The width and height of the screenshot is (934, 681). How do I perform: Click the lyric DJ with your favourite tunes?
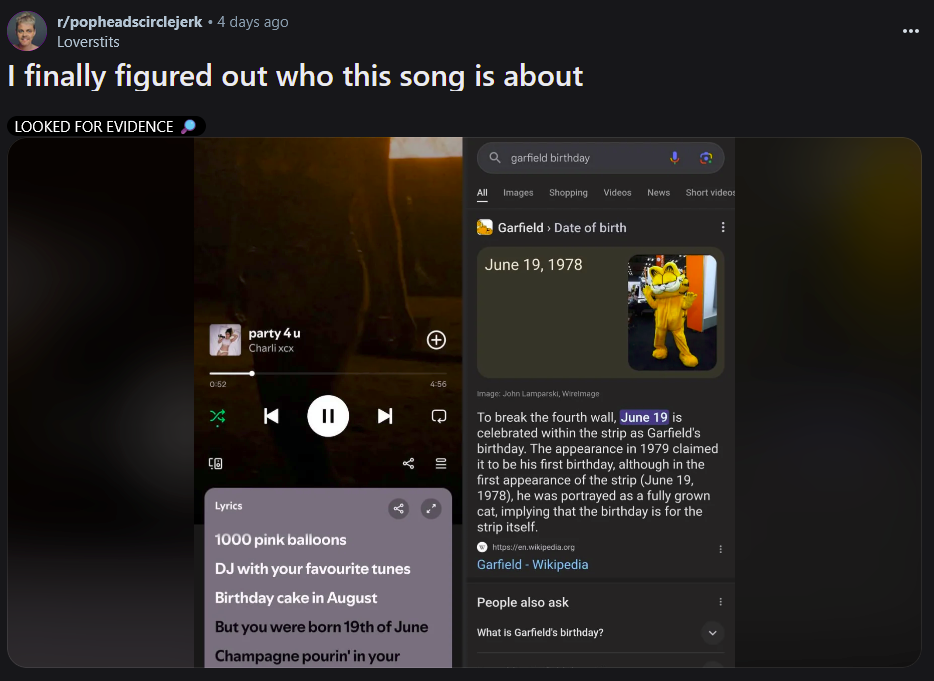[x=313, y=569]
